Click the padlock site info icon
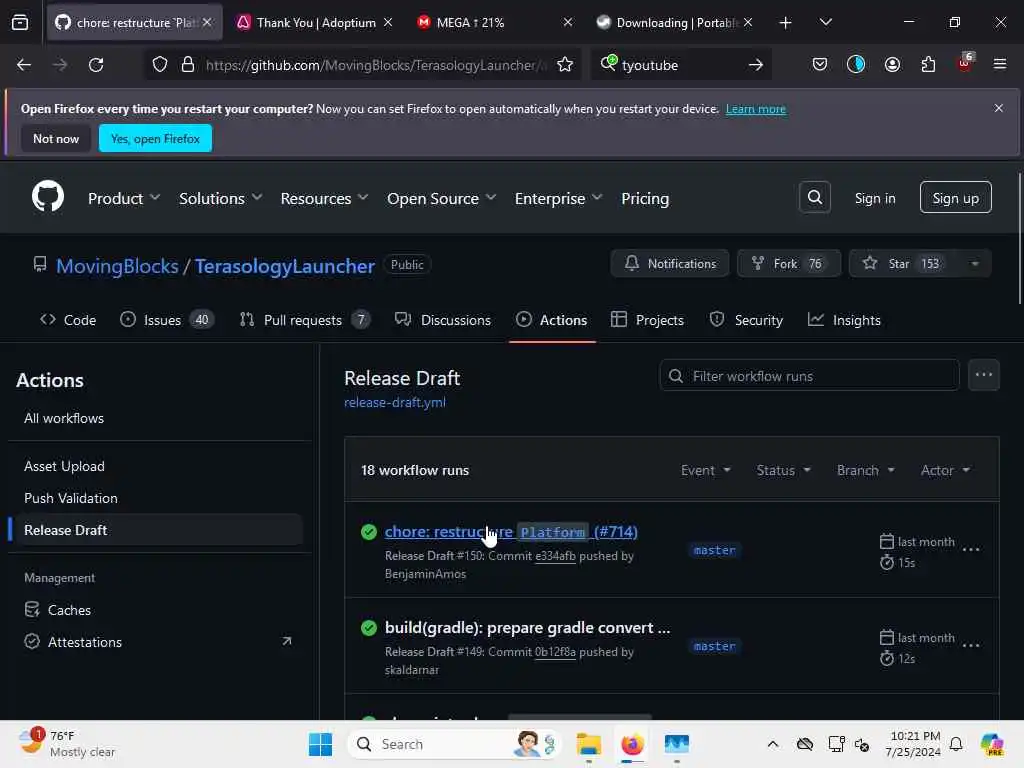The height and width of the screenshot is (768, 1024). pyautogui.click(x=188, y=65)
